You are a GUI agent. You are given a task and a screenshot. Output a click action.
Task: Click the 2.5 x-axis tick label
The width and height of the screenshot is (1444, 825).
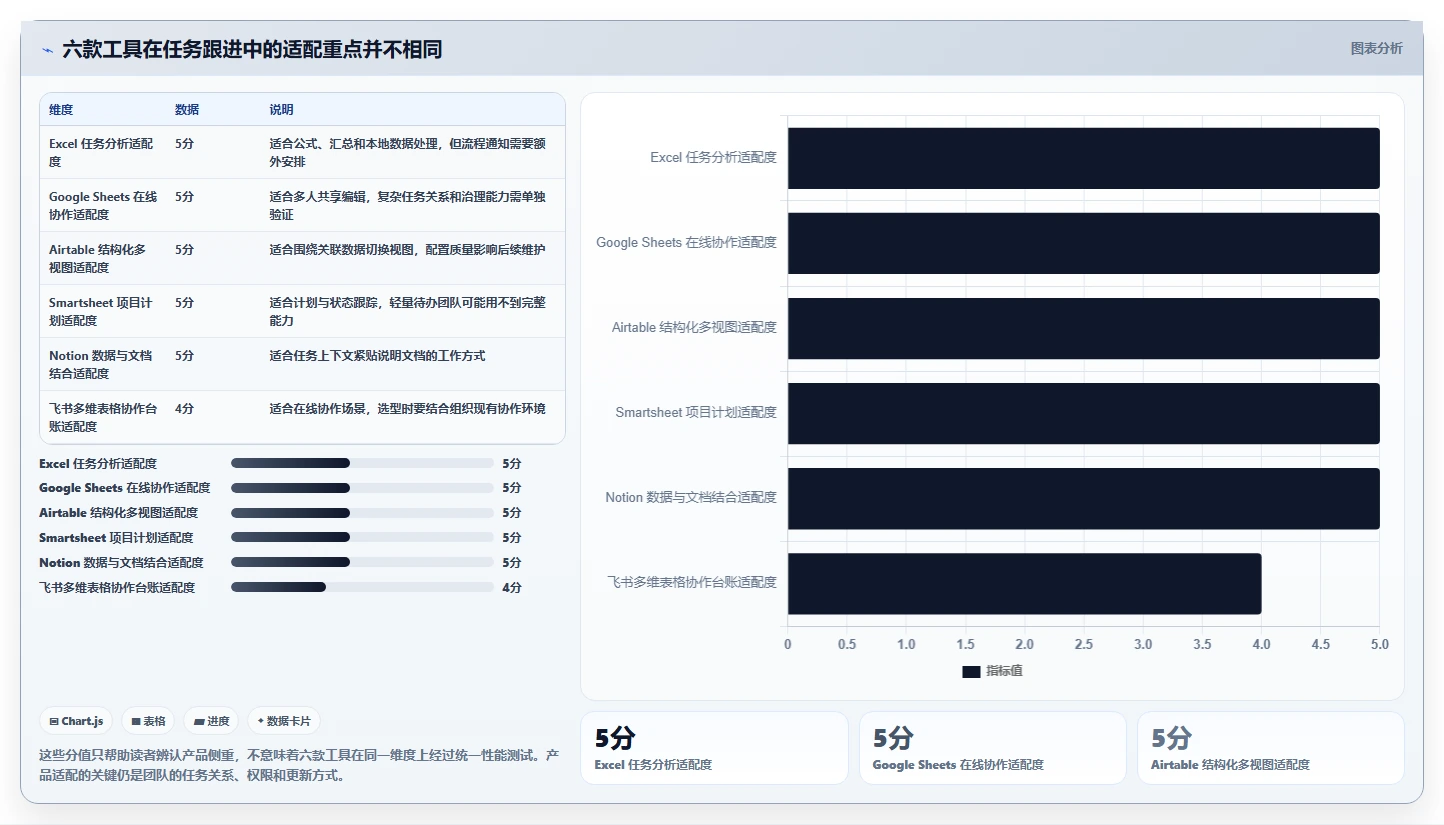[x=1084, y=645]
